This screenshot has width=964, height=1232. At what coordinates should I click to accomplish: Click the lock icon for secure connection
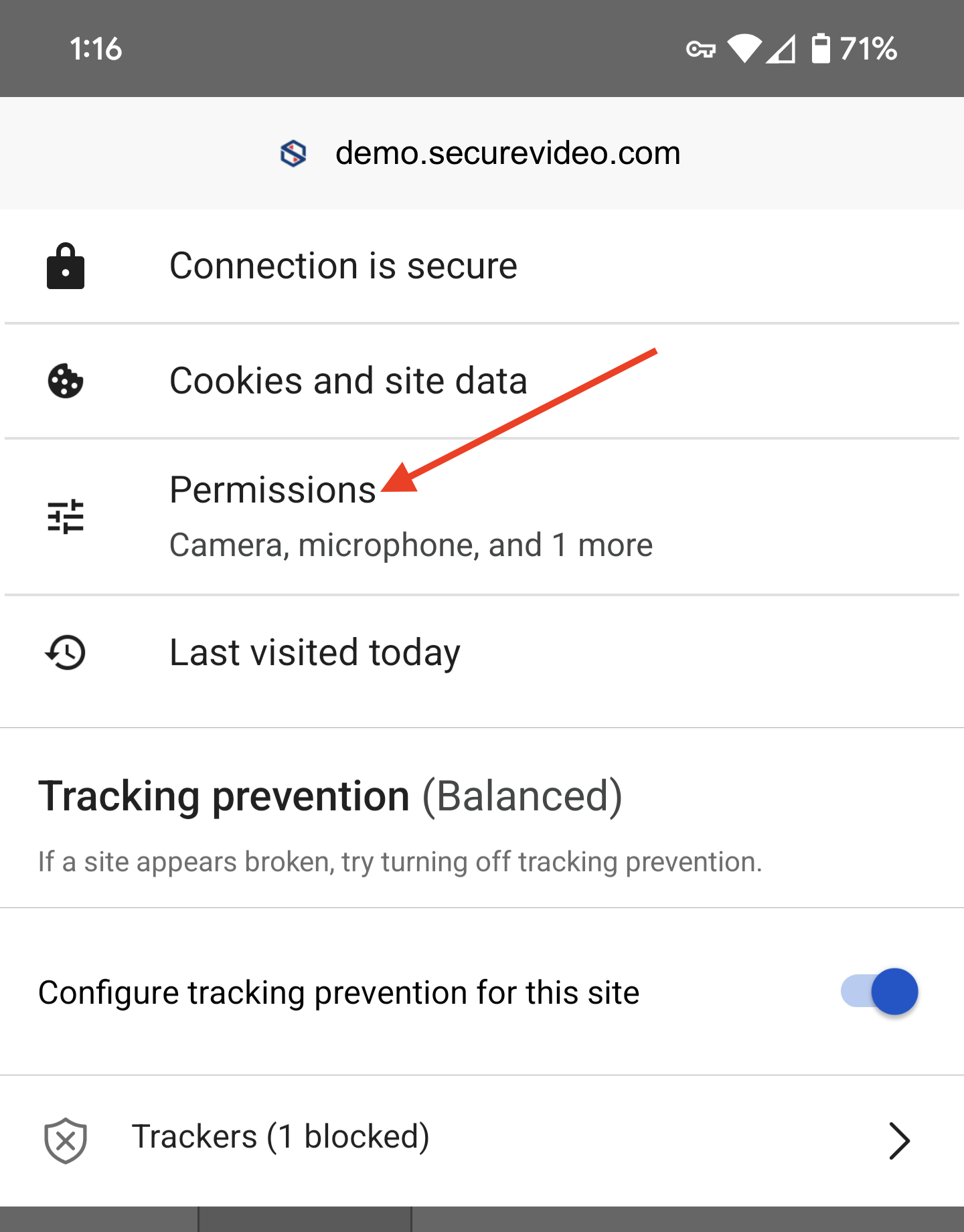[66, 266]
